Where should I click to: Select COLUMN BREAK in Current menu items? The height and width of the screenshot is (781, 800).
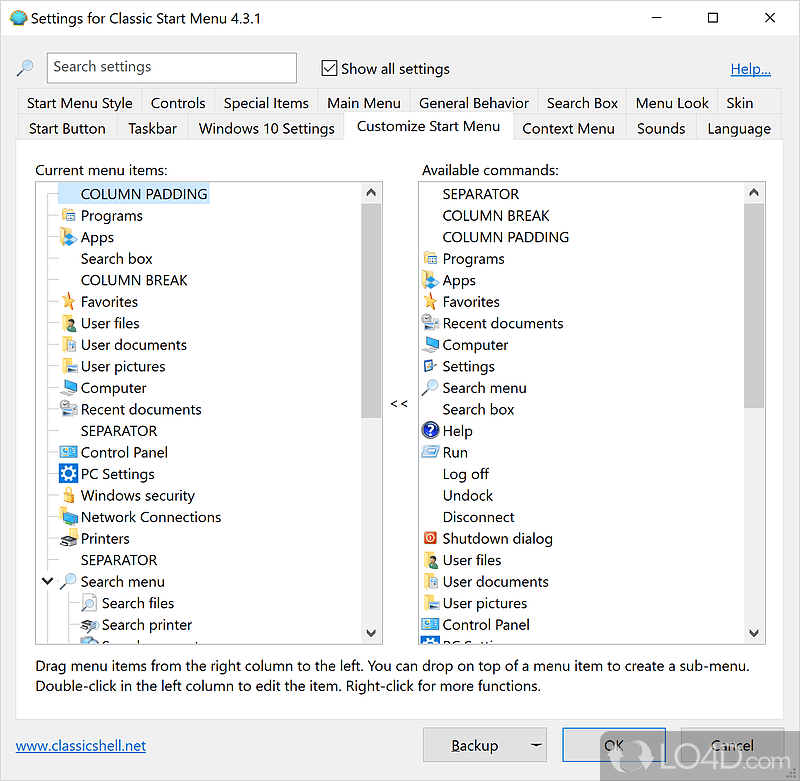[134, 280]
